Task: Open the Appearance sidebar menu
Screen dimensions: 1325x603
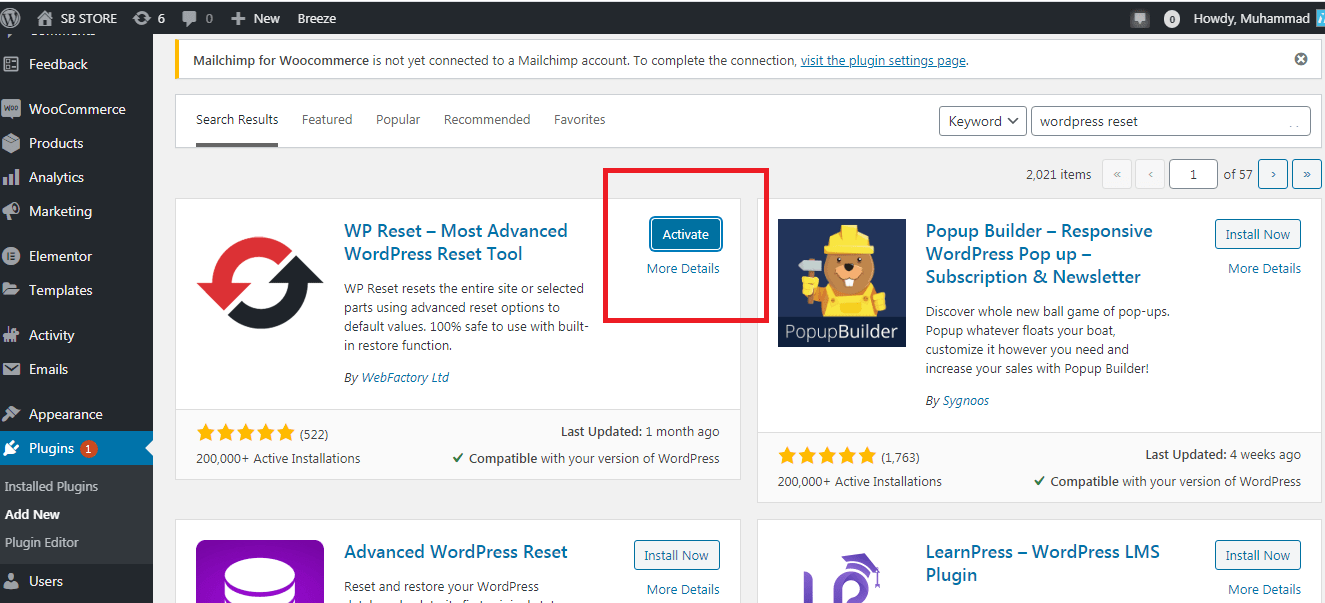Action: click(76, 414)
